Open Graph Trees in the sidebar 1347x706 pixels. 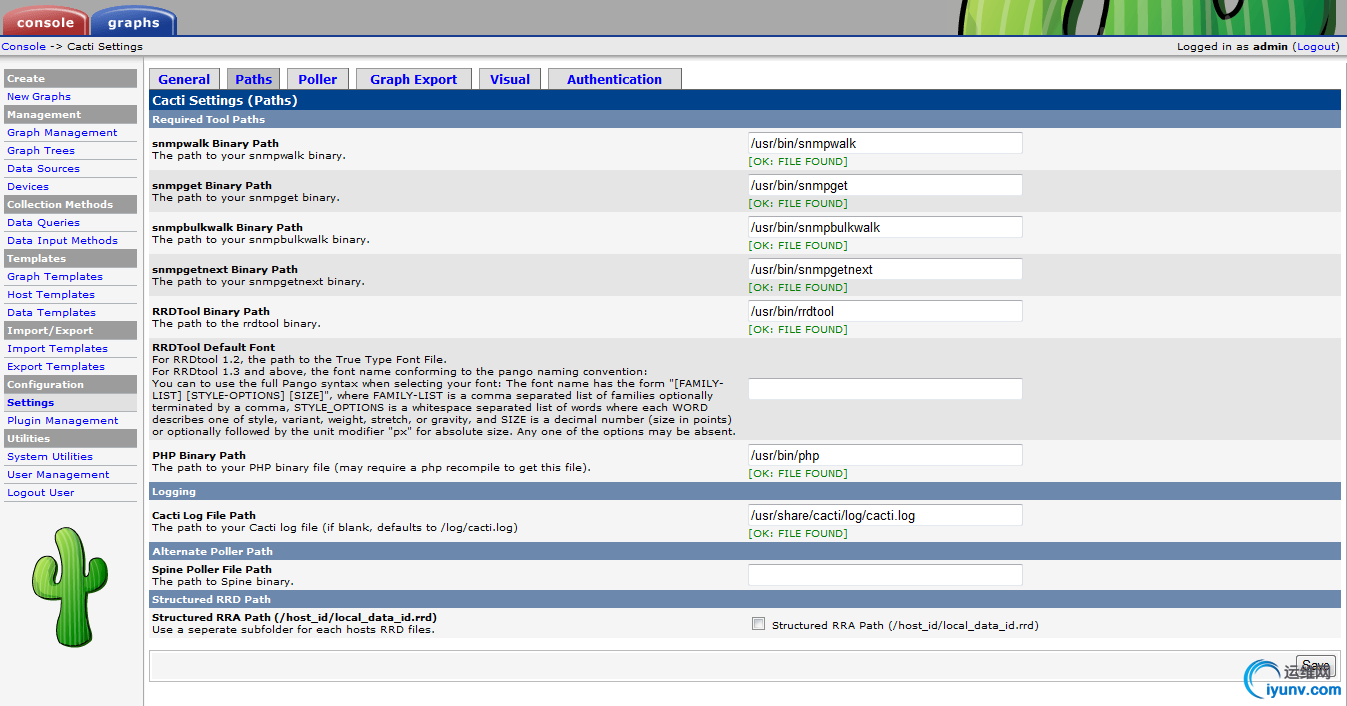pyautogui.click(x=41, y=151)
